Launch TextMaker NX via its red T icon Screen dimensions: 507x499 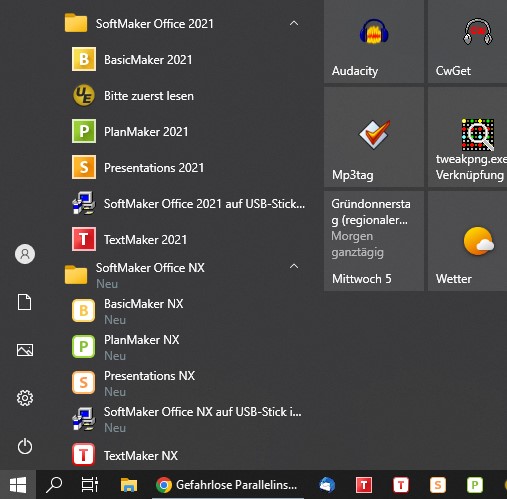coord(84,455)
